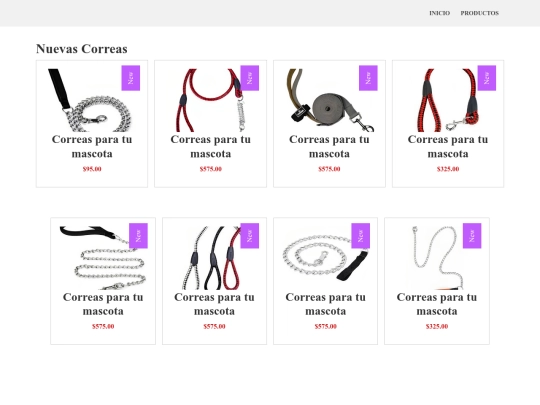The image size is (540, 405).
Task: Click the long chain with black handle image
Action: pyautogui.click(x=103, y=258)
